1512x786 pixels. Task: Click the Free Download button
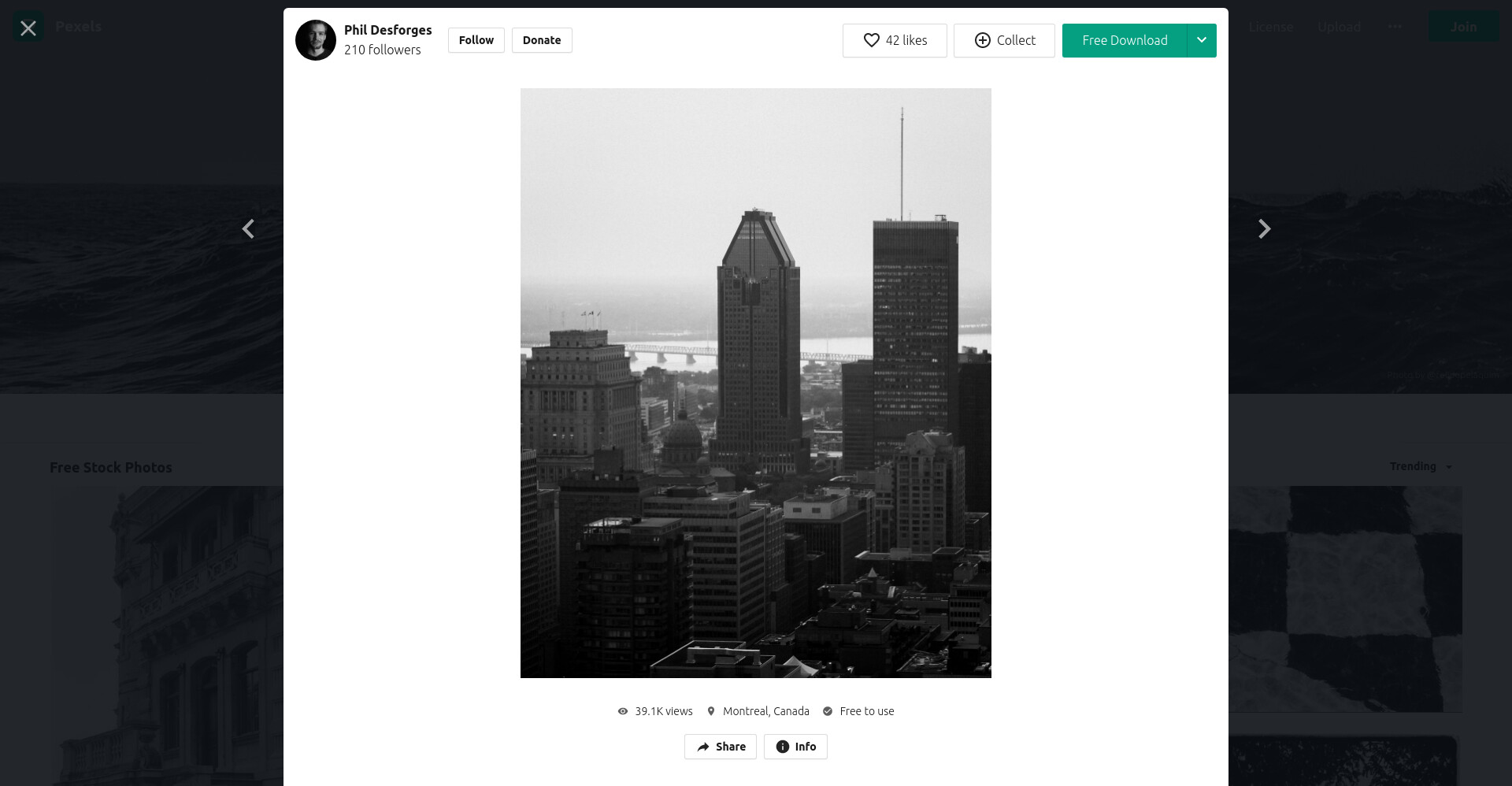pos(1125,40)
